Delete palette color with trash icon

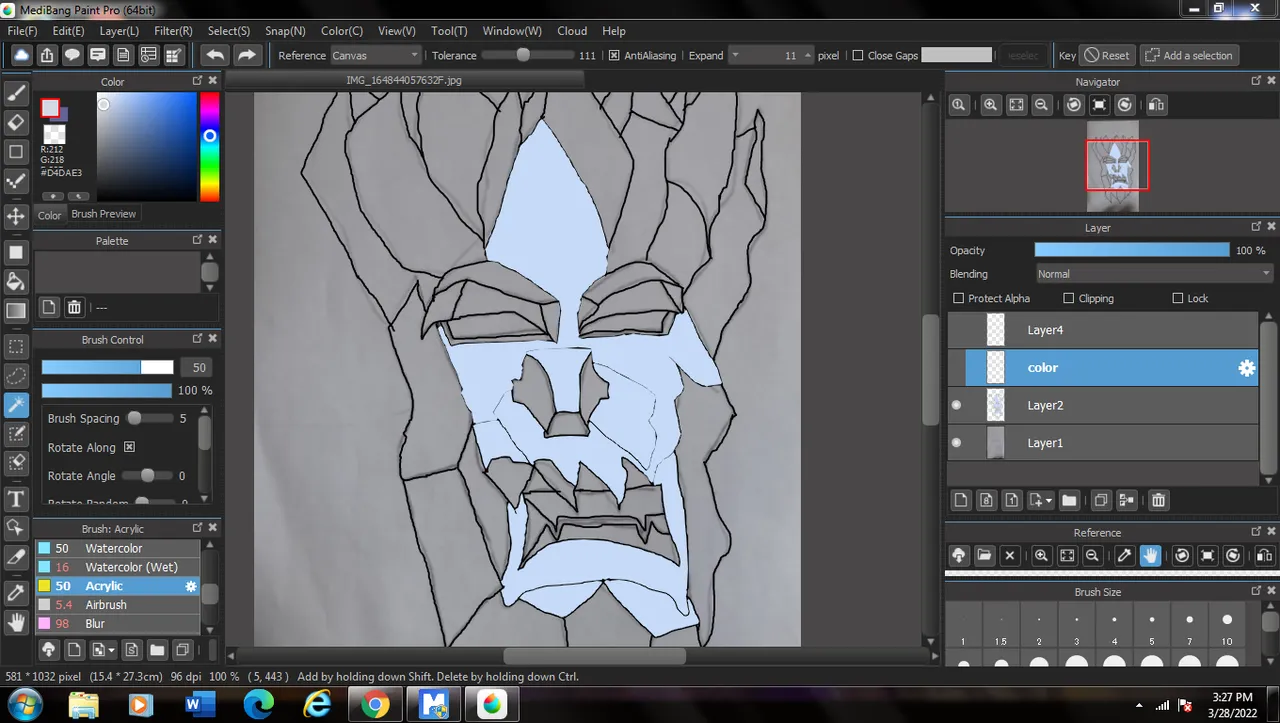[74, 308]
